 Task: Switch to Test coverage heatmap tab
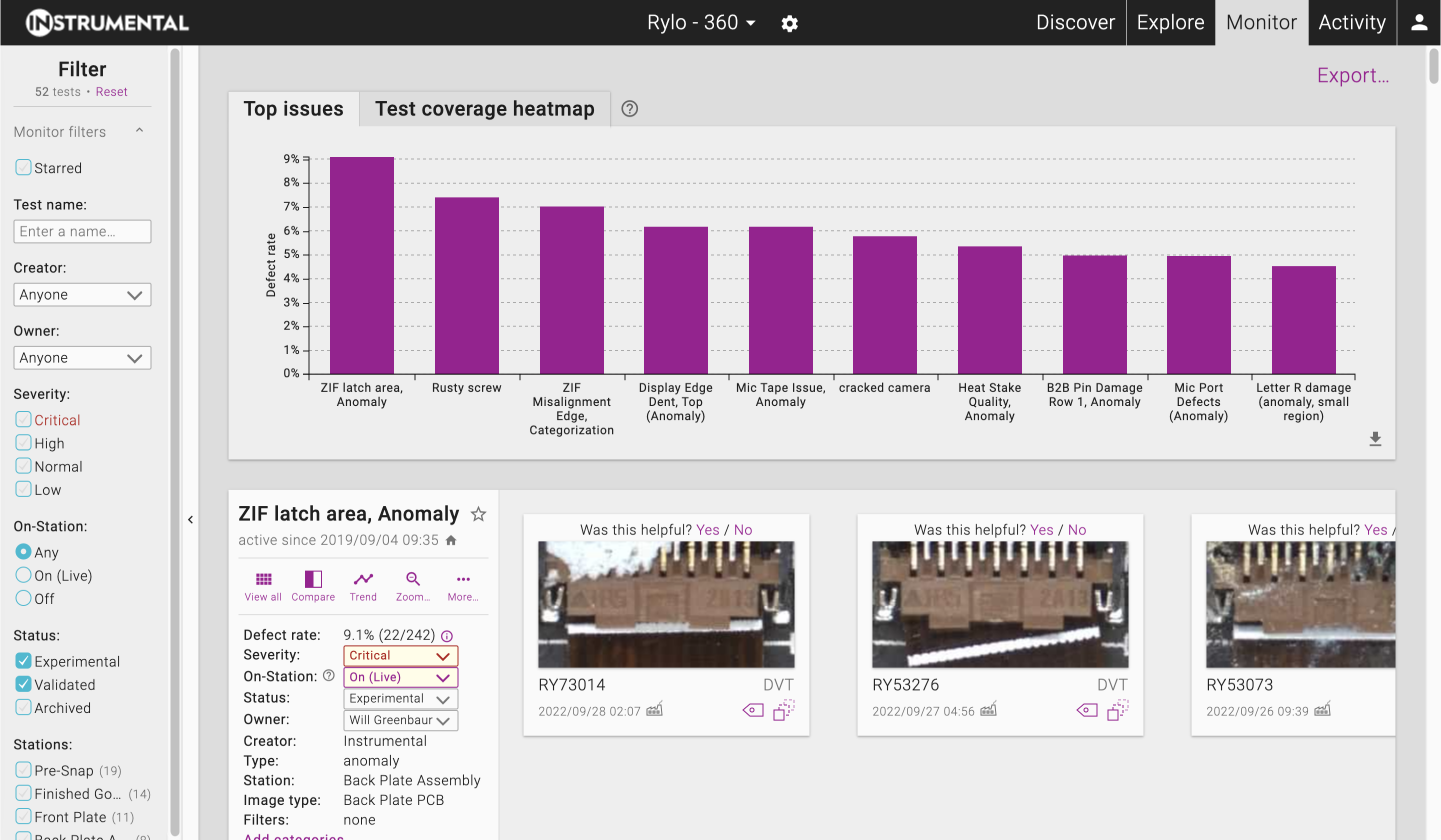[484, 109]
